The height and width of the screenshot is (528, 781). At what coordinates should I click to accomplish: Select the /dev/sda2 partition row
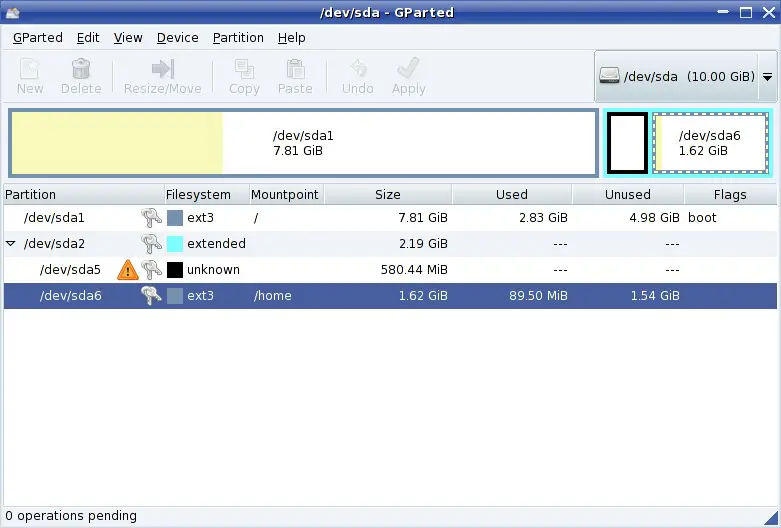[x=390, y=244]
